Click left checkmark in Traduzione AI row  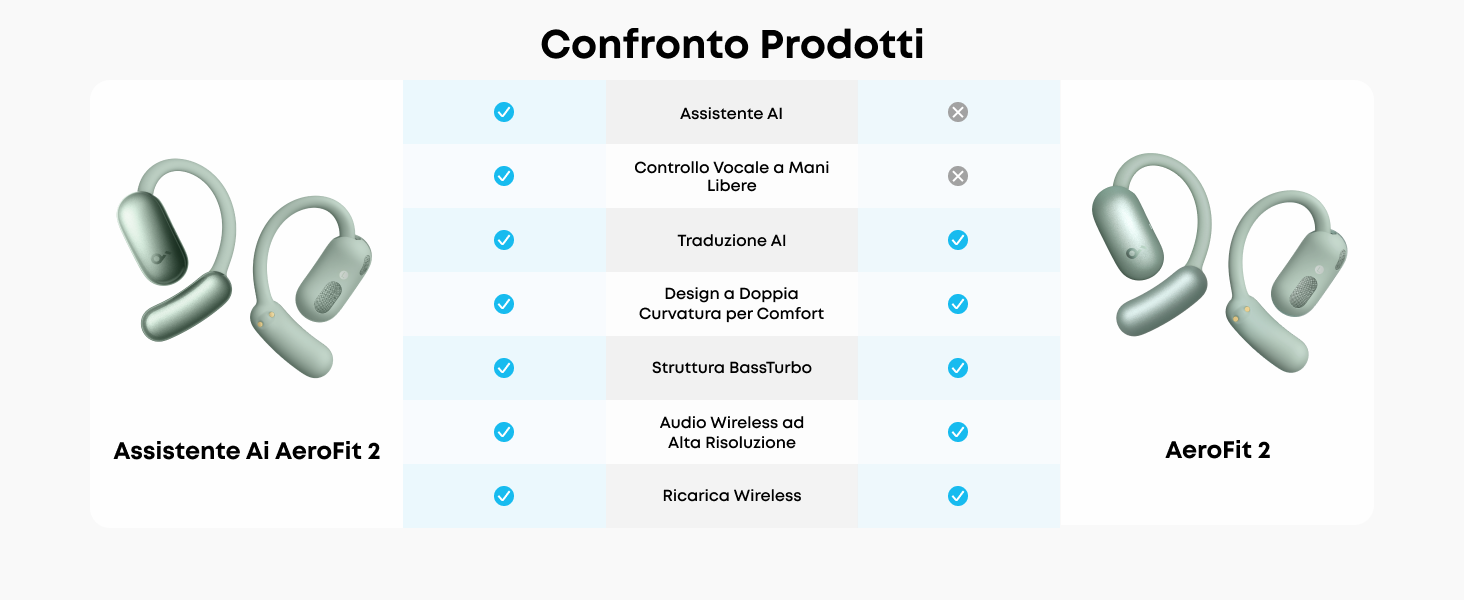(504, 240)
